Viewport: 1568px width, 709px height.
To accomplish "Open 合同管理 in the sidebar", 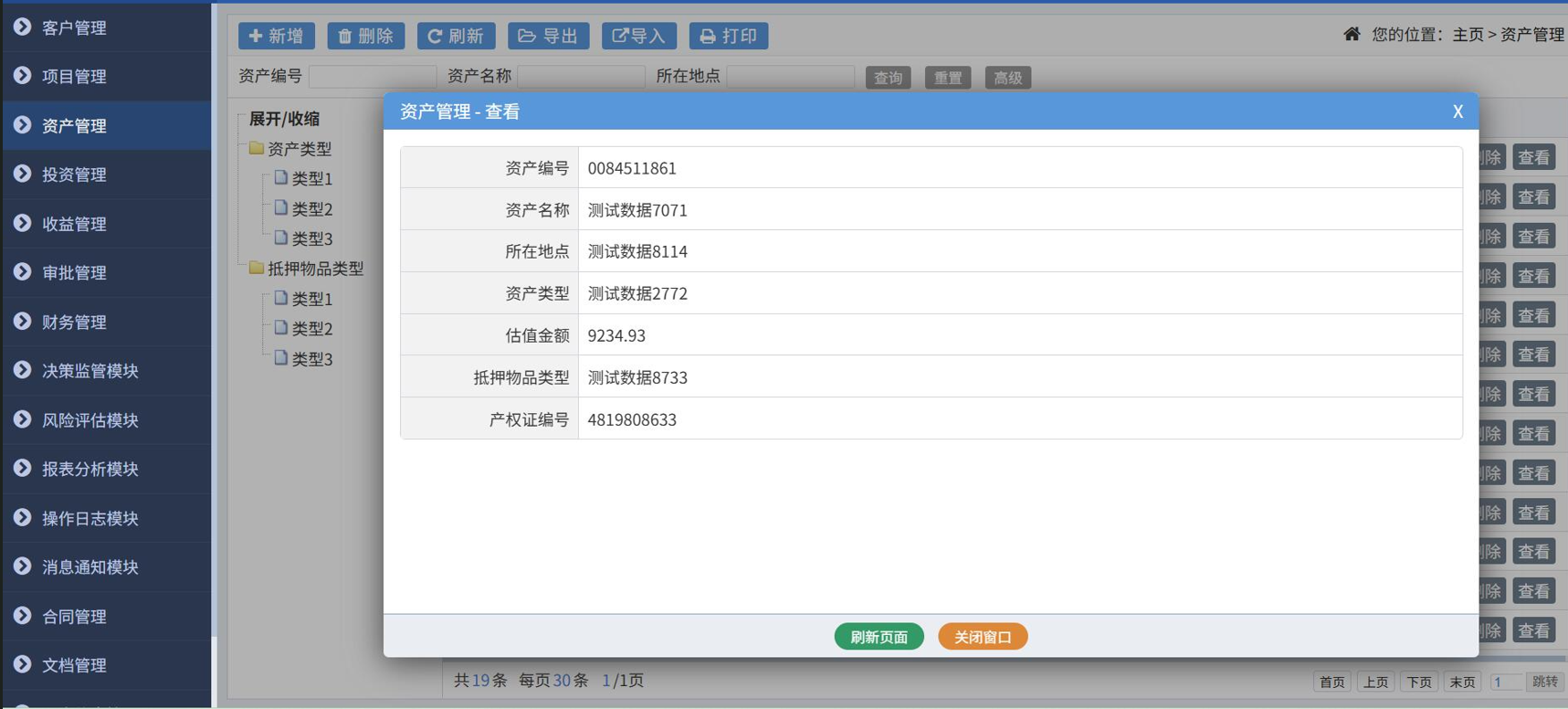I will point(106,617).
